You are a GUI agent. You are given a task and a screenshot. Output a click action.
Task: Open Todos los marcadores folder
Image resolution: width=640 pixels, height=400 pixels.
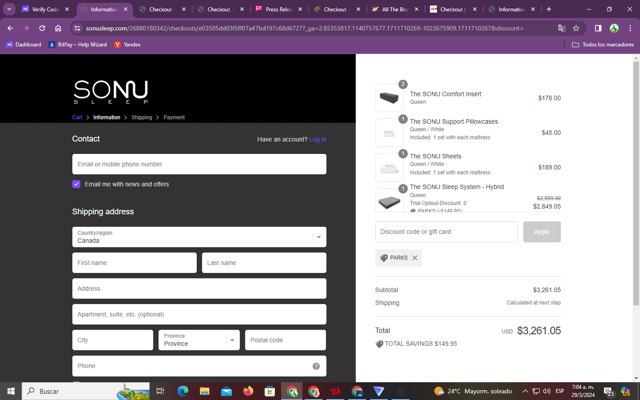[603, 44]
